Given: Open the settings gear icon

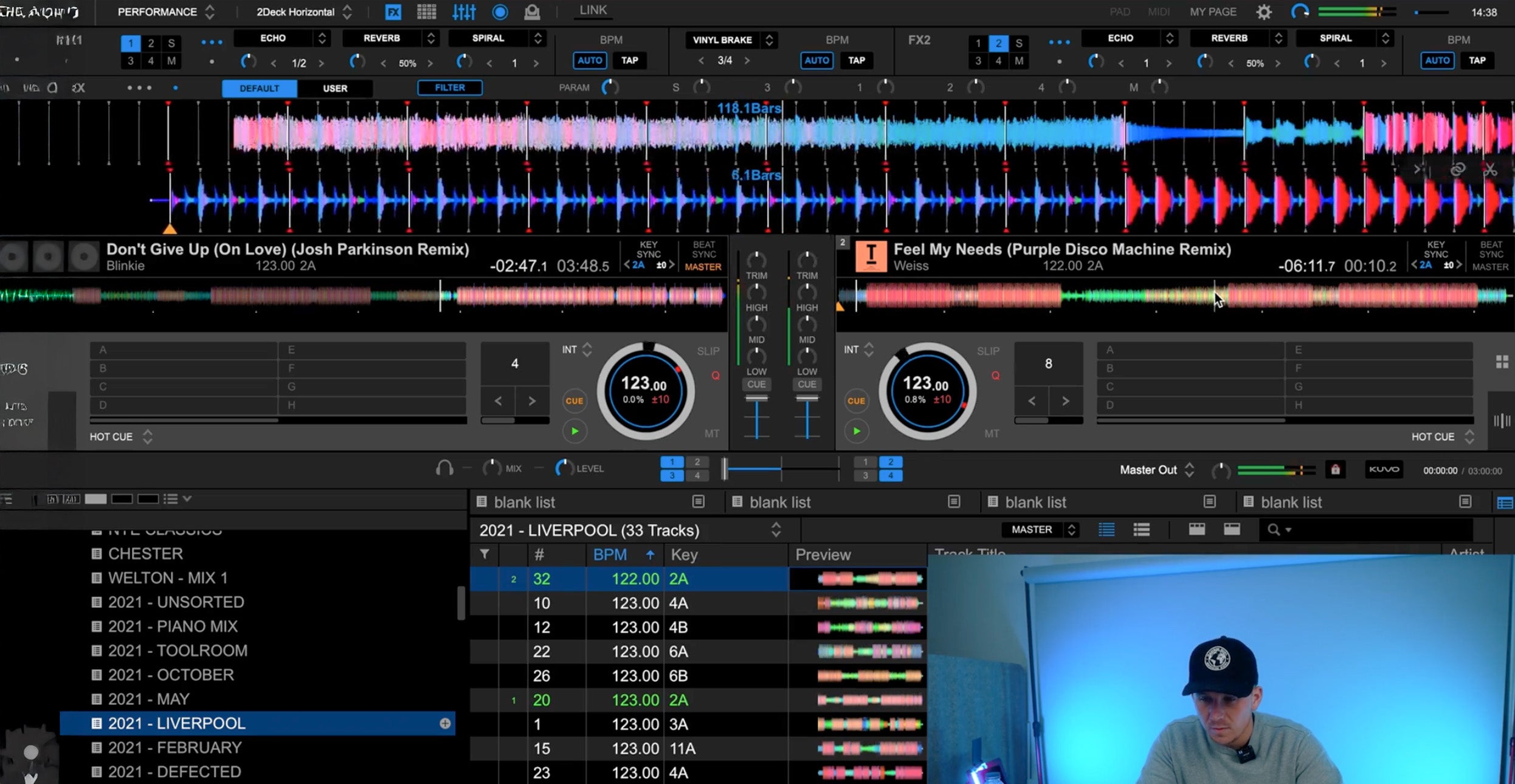Looking at the screenshot, I should [x=1264, y=12].
